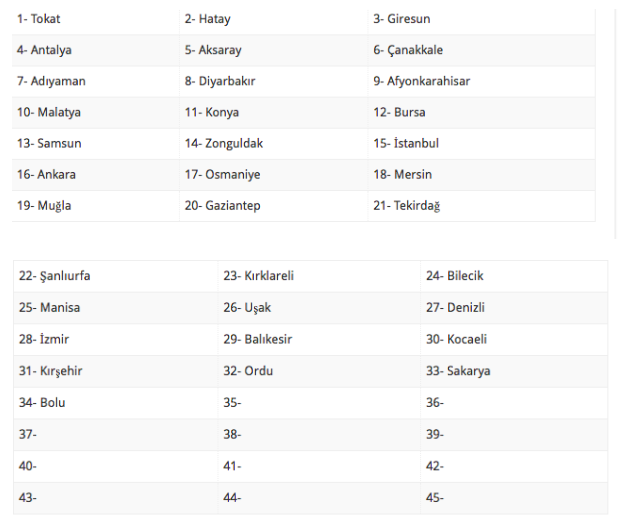Click the empty cell numbered 45-
This screenshot has height=524, width=620.
click(435, 497)
